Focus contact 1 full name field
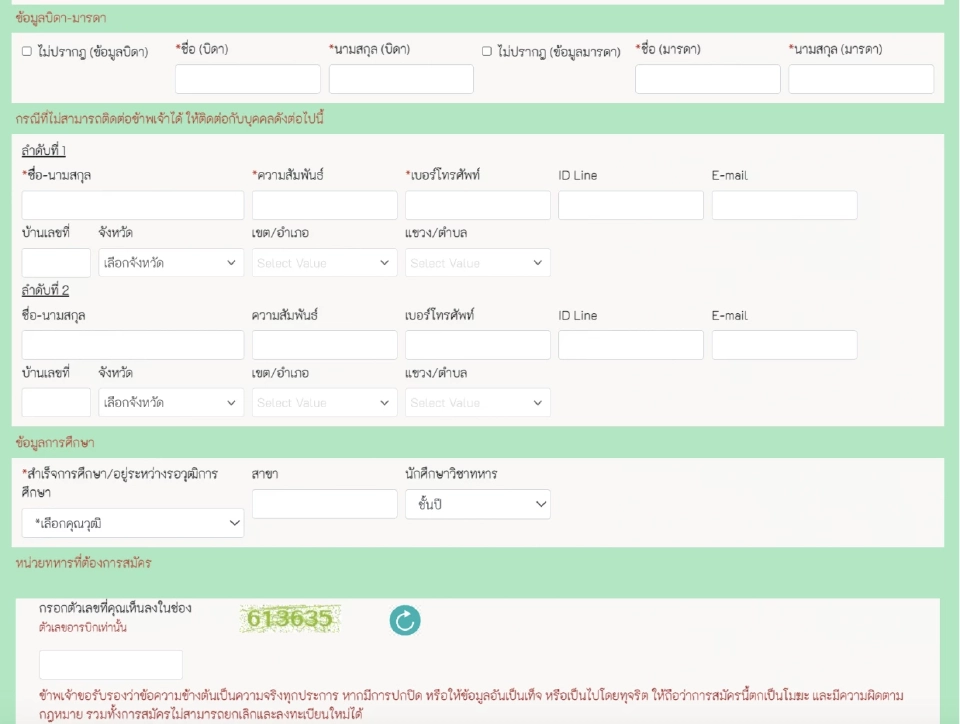 133,205
